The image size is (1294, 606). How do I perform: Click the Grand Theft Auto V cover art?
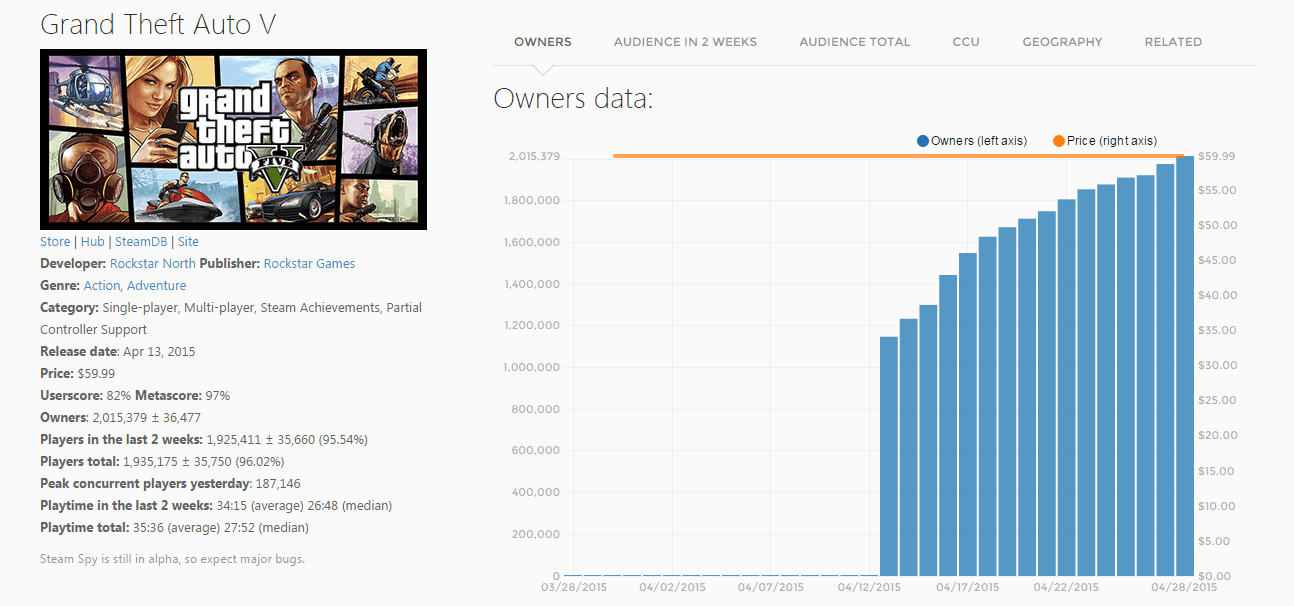pos(233,138)
